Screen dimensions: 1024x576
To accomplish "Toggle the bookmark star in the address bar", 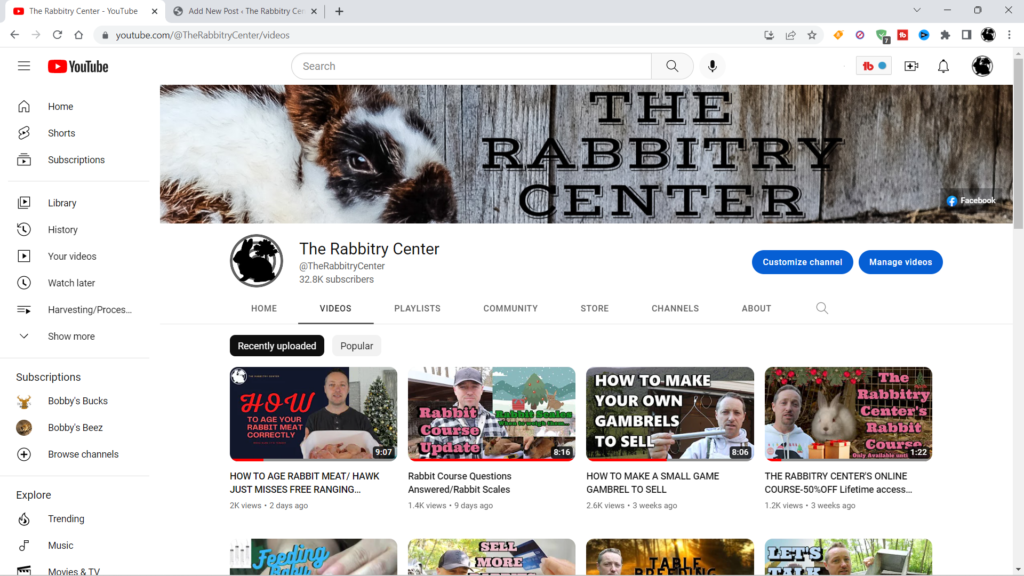I will pyautogui.click(x=812, y=33).
